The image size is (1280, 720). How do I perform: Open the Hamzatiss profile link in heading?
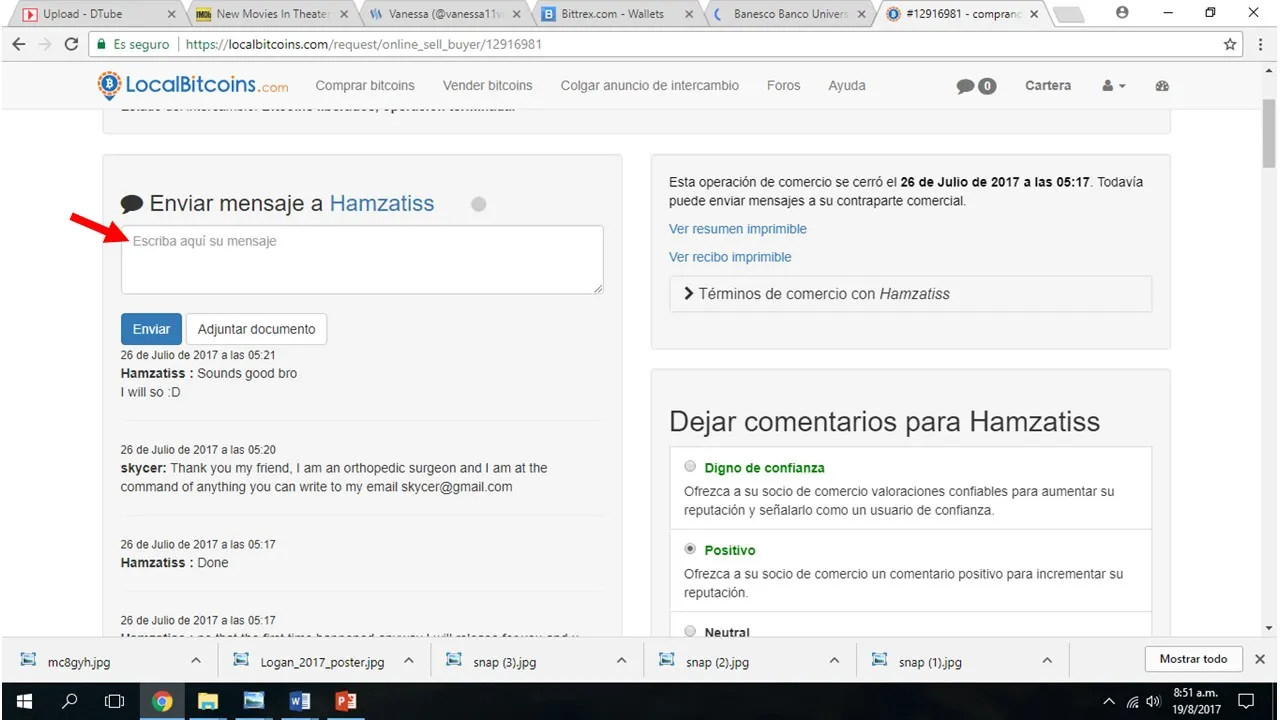click(382, 203)
